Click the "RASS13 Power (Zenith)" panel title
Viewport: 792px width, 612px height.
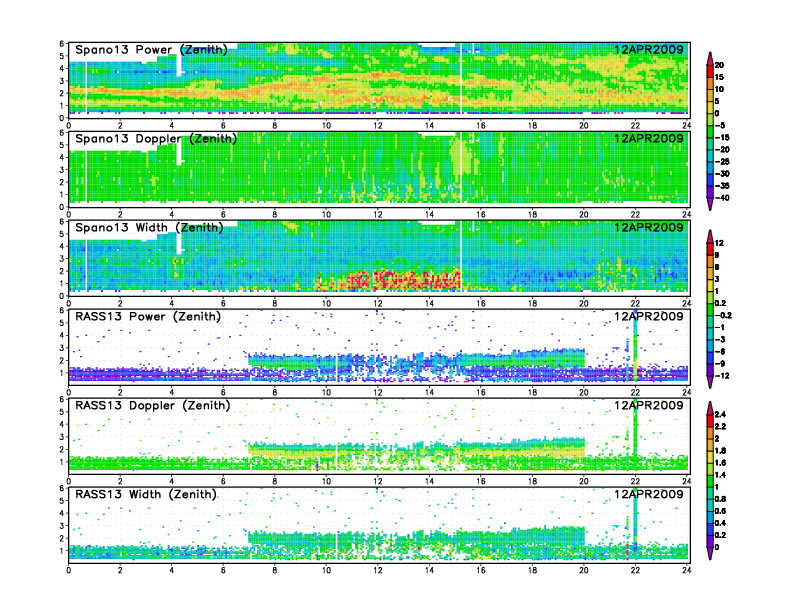point(148,316)
